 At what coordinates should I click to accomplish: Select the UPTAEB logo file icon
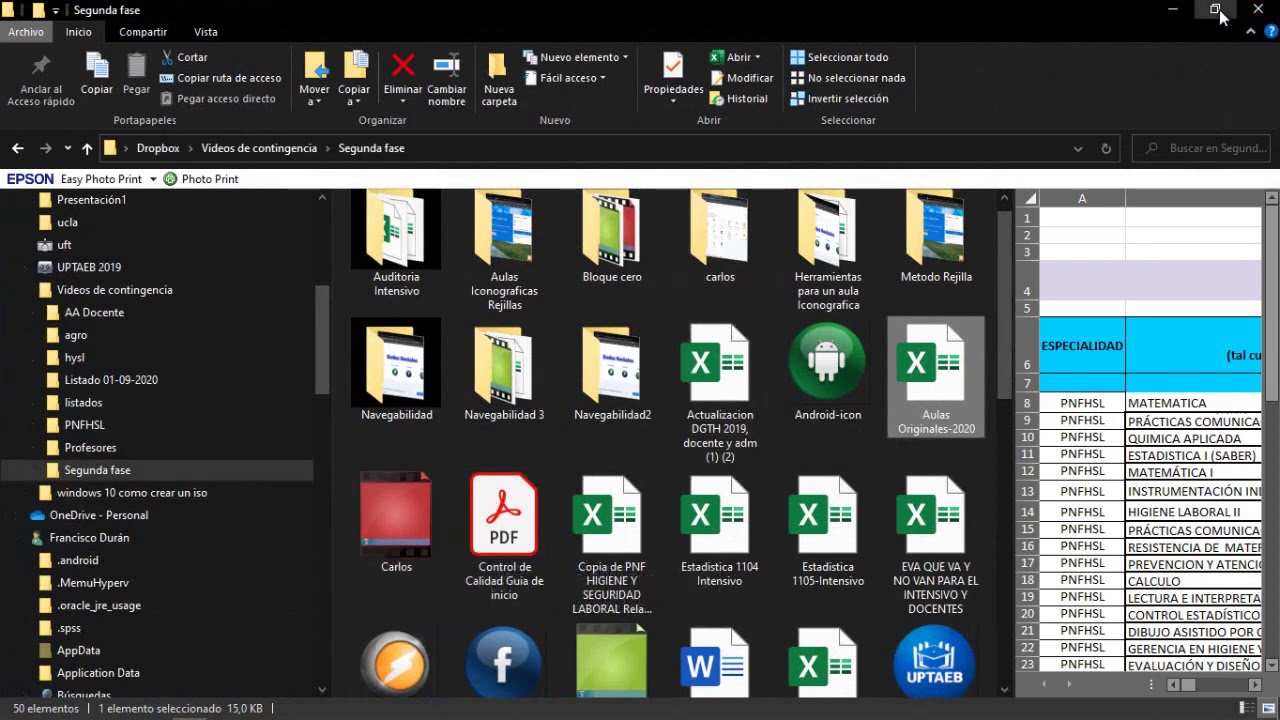point(934,661)
